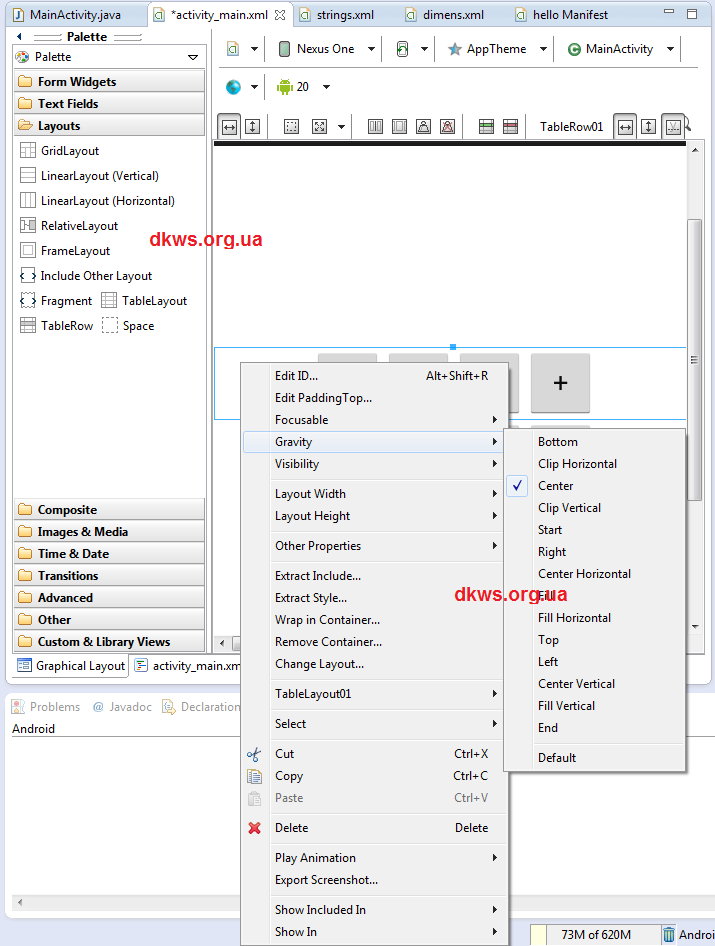Click the select all margins icon
This screenshot has width=715, height=946.
tap(291, 127)
